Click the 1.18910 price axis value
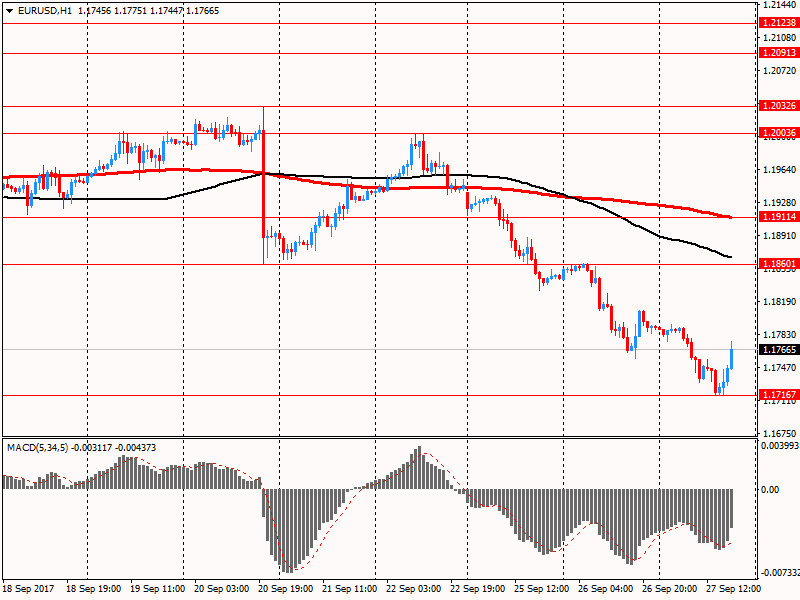Image resolution: width=800 pixels, height=600 pixels. click(780, 236)
